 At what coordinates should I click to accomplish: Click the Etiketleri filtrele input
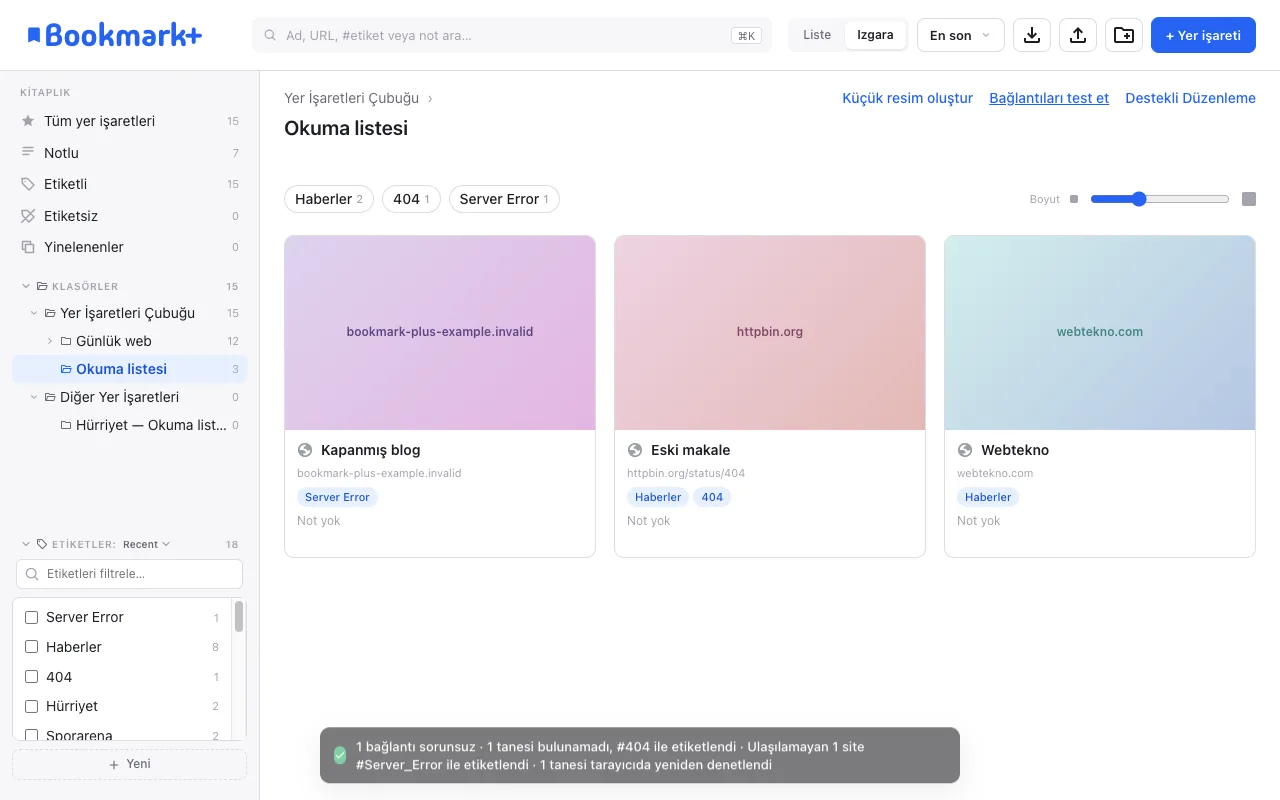tap(129, 574)
